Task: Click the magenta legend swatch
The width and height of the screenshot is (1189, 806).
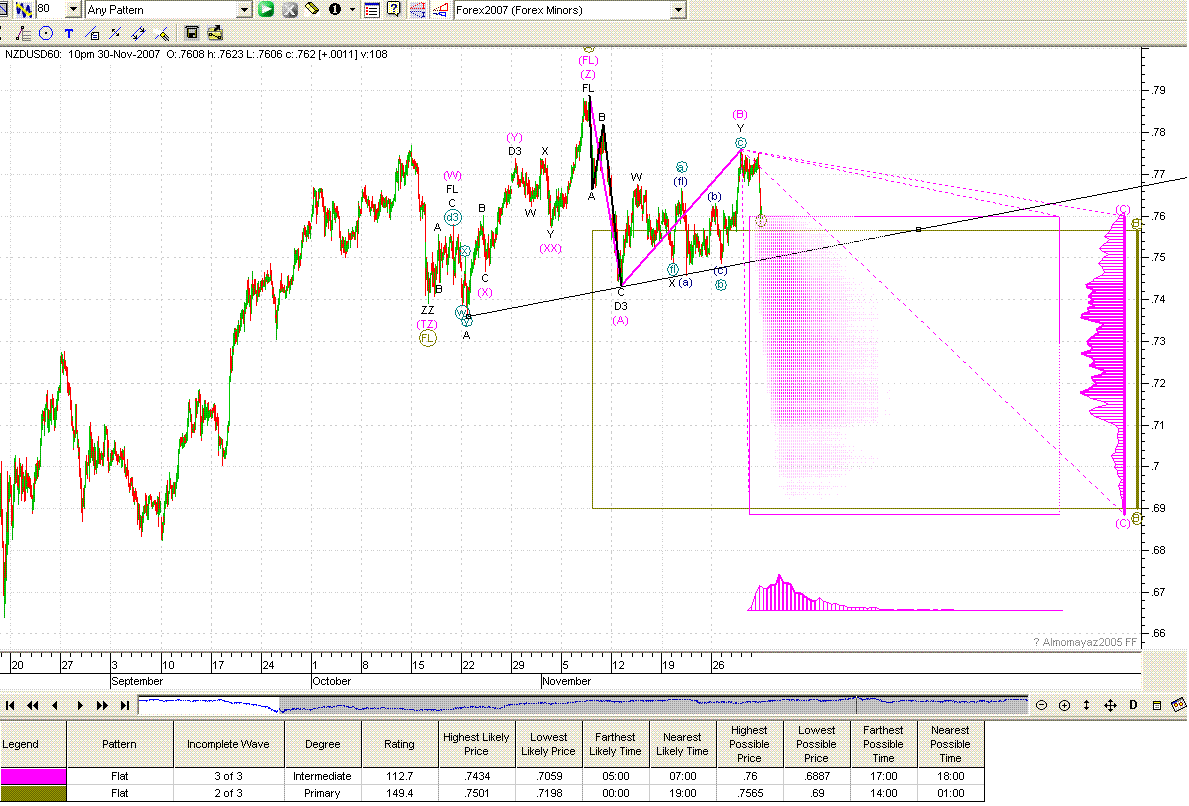Action: (33, 776)
